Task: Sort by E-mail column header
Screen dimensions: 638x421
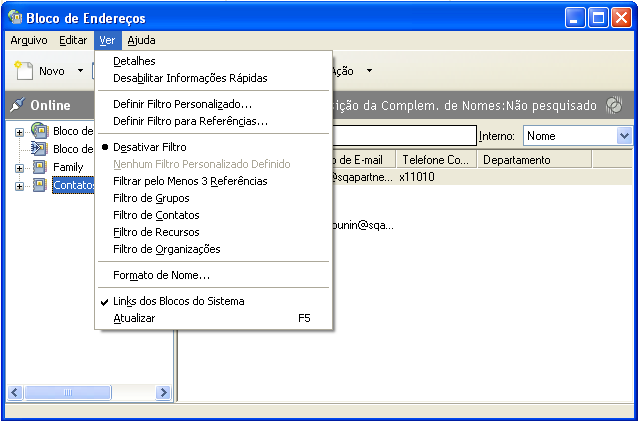Action: (x=364, y=160)
